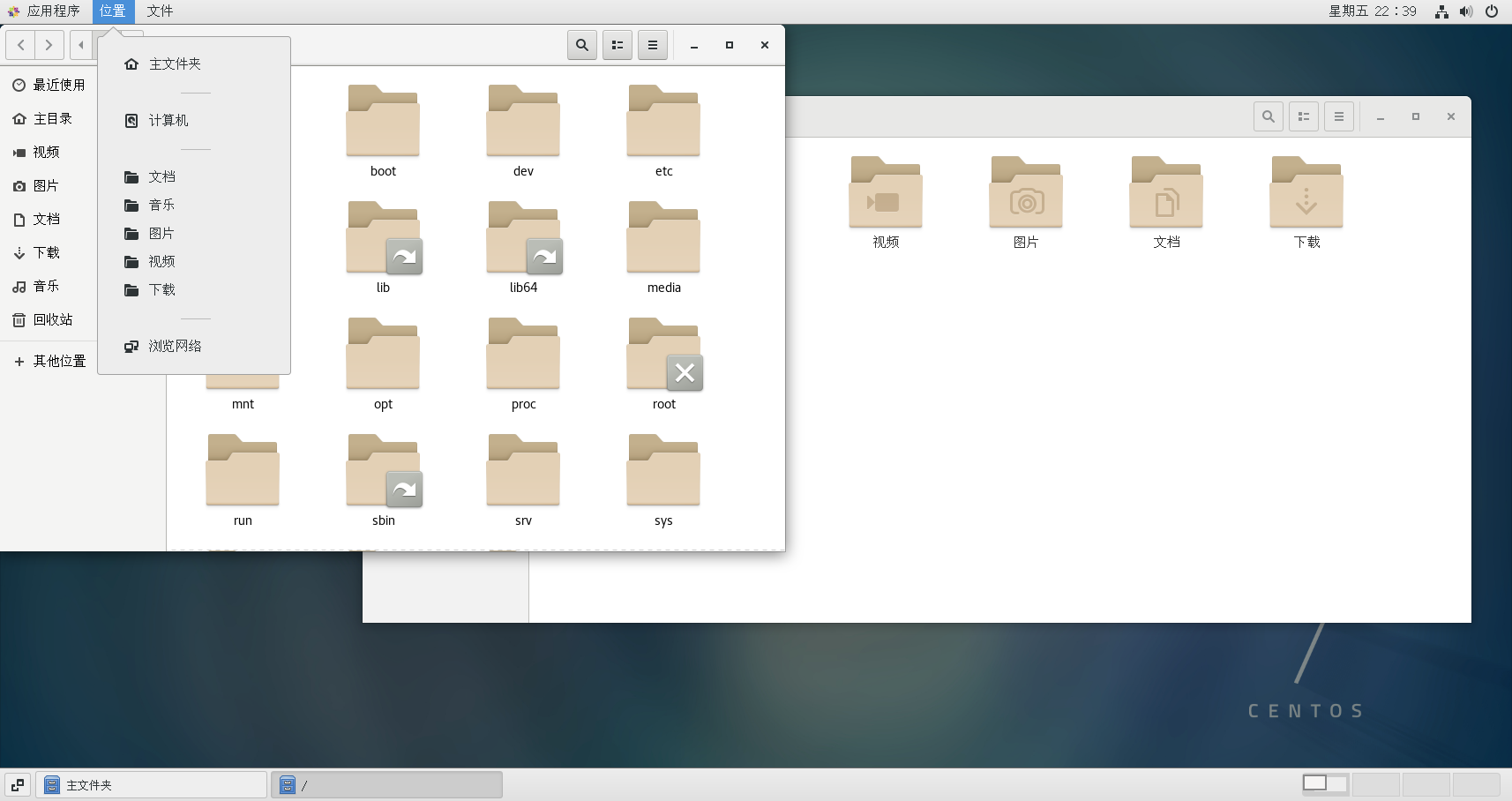Switch to 主文件夹 window in taskbar
The height and width of the screenshot is (801, 1512).
(151, 784)
